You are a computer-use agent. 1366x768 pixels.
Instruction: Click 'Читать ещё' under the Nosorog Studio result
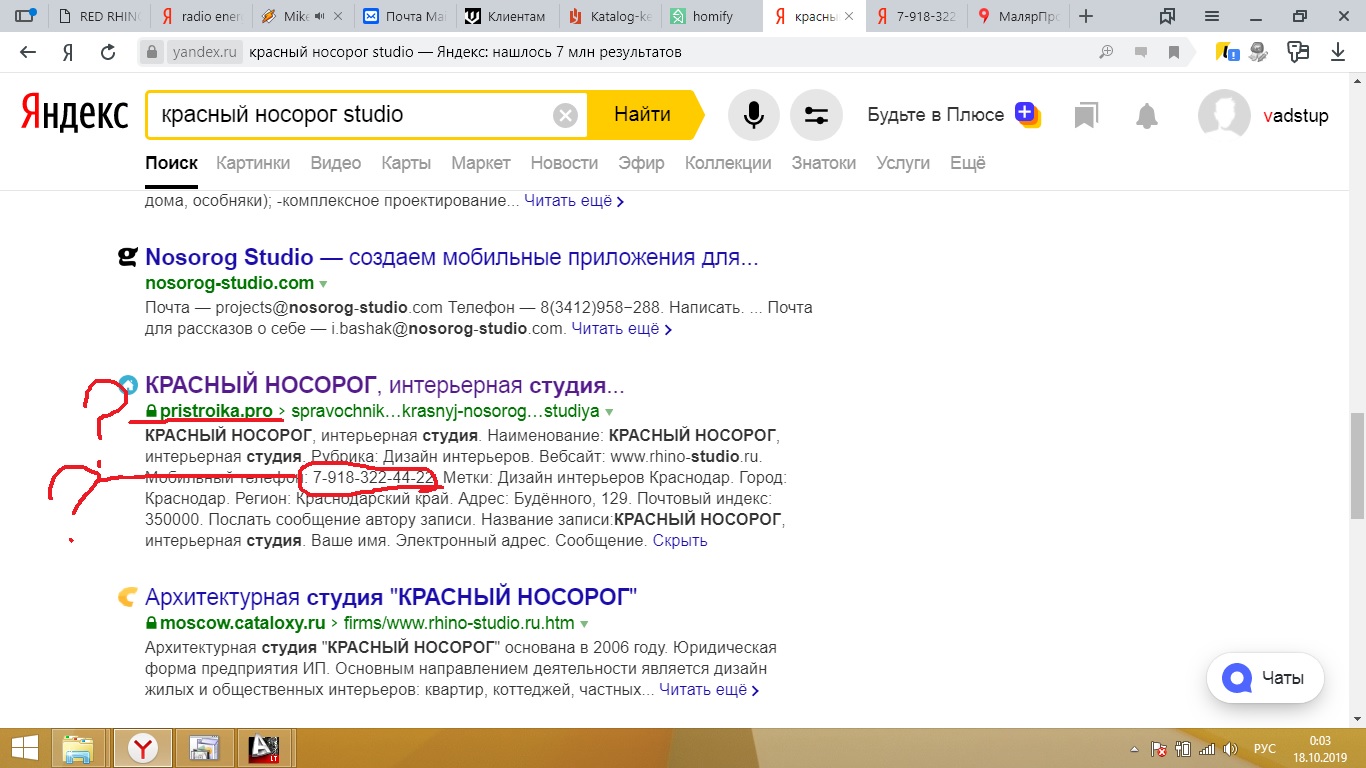621,328
